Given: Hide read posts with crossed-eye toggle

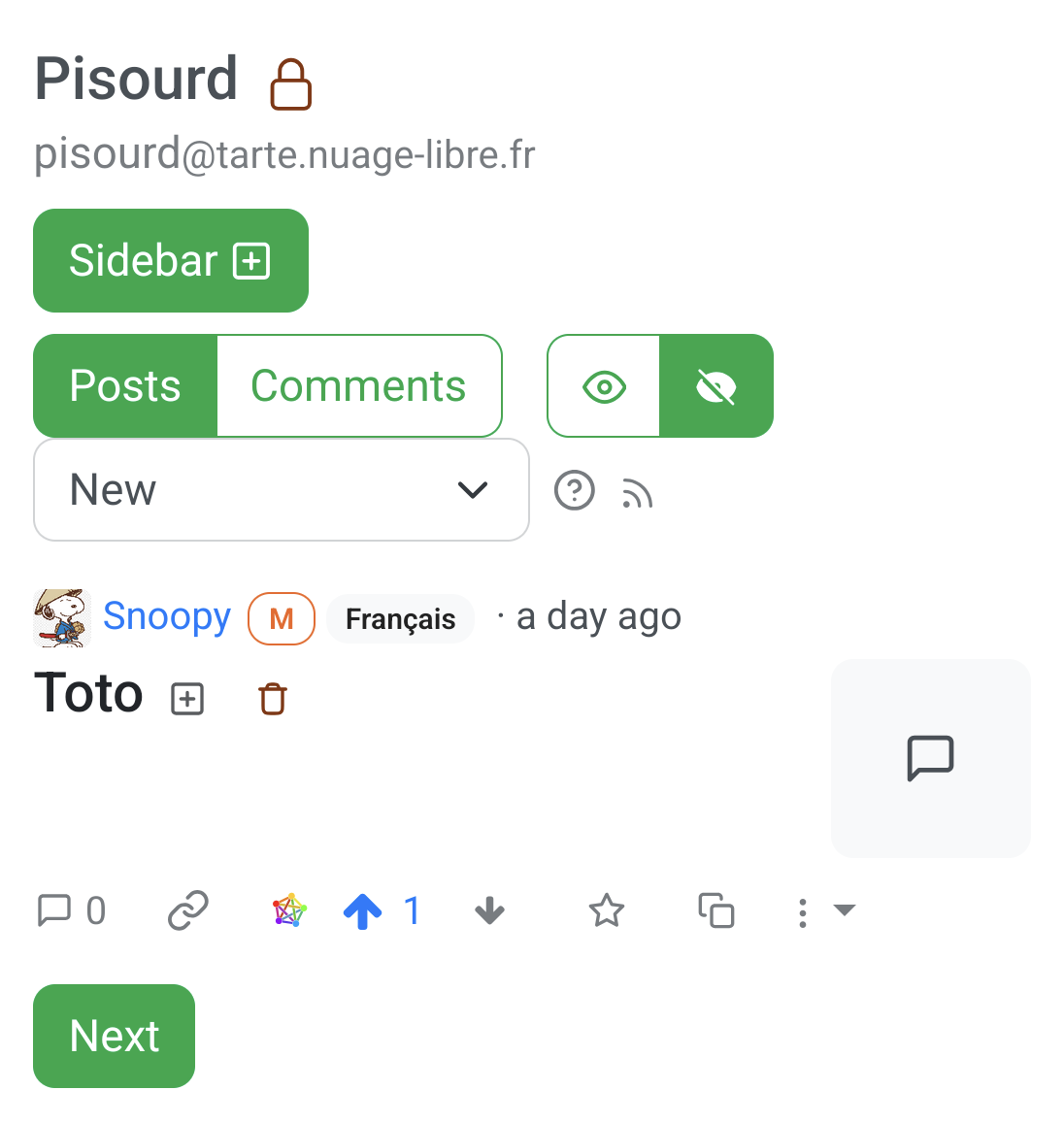Looking at the screenshot, I should tap(716, 386).
